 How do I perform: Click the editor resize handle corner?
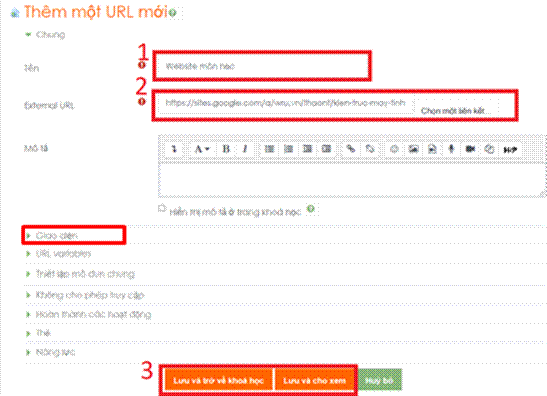[543, 194]
